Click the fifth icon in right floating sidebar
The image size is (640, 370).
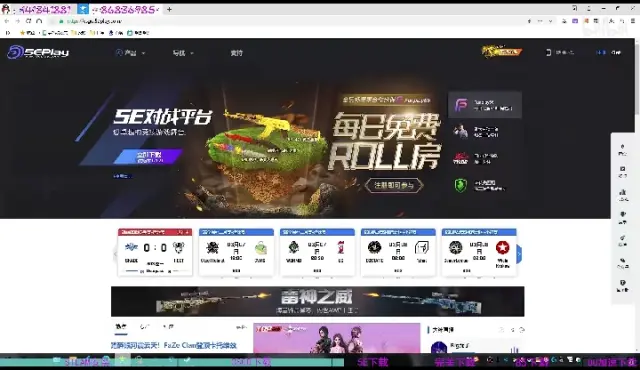[622, 241]
